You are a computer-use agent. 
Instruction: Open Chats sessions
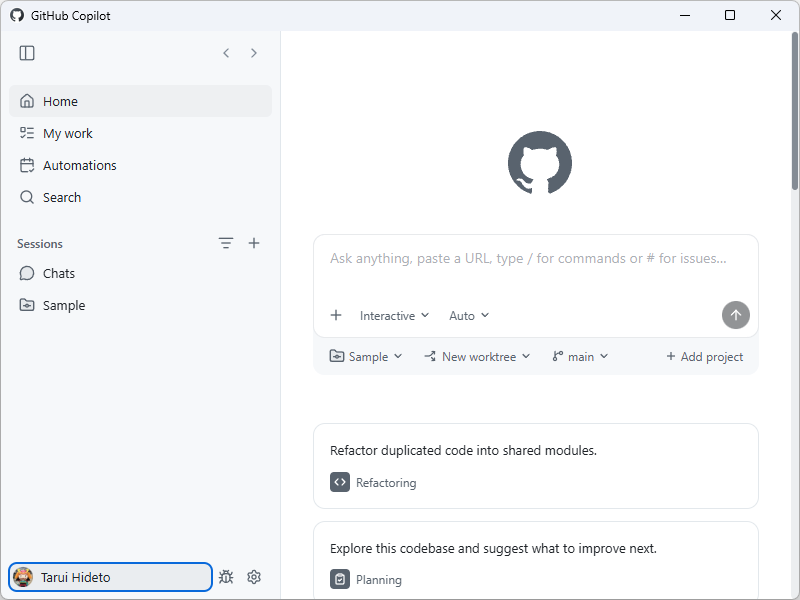(x=140, y=273)
